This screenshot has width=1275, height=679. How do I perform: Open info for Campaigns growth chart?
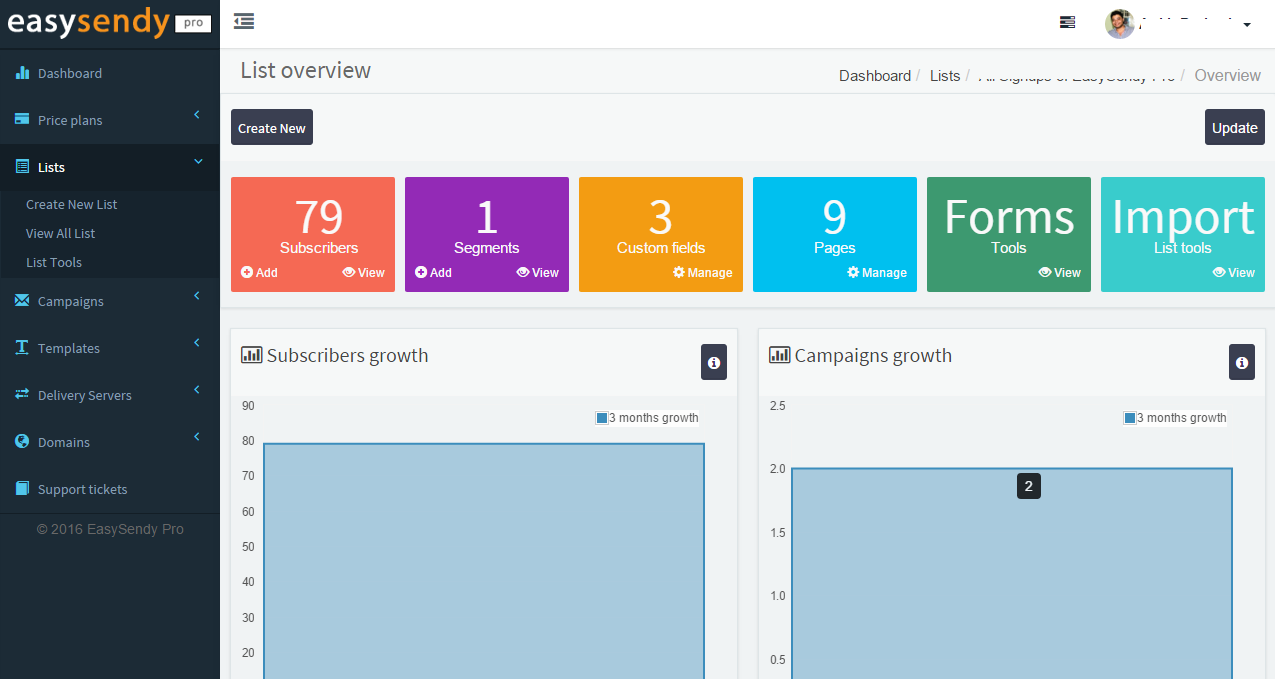point(1241,362)
